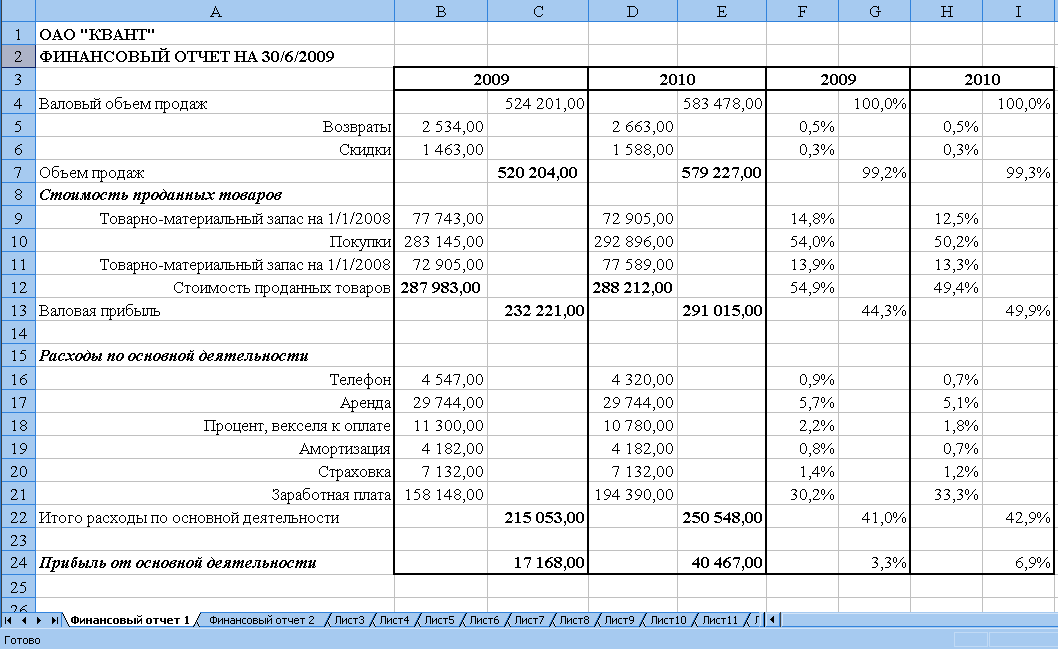The height and width of the screenshot is (649, 1058).
Task: Select the Валовая прибыль label cell
Action: pyautogui.click(x=215, y=310)
